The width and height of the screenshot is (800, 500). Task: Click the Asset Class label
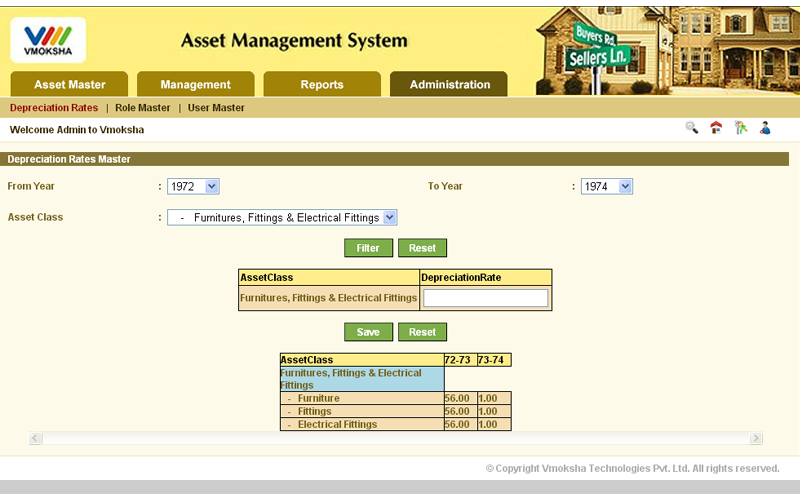(x=35, y=217)
